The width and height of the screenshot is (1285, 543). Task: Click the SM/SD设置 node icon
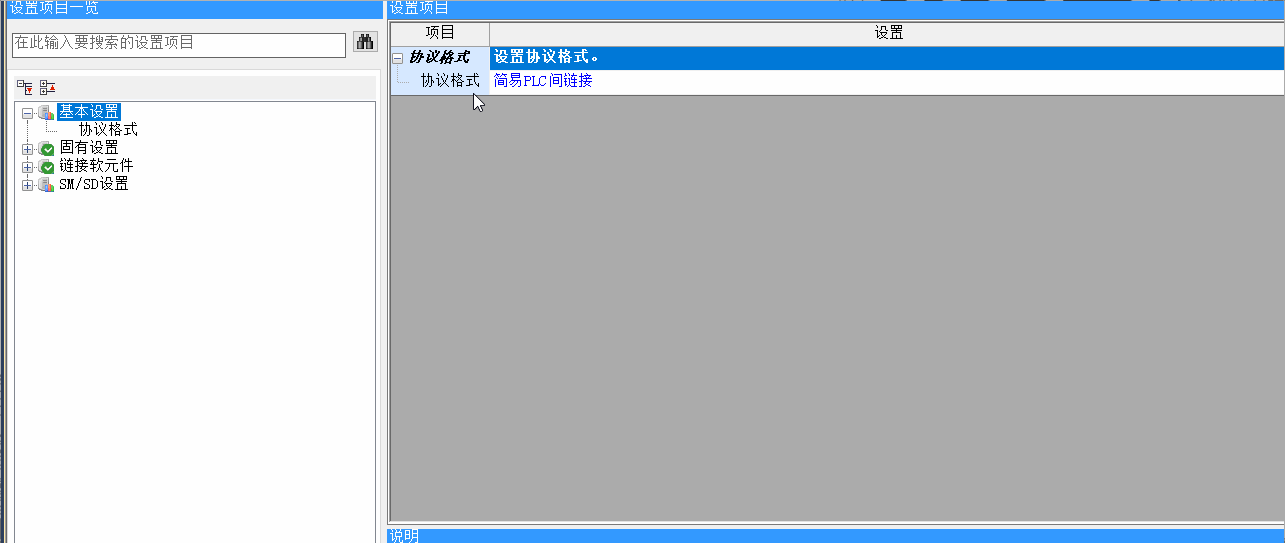coord(46,184)
